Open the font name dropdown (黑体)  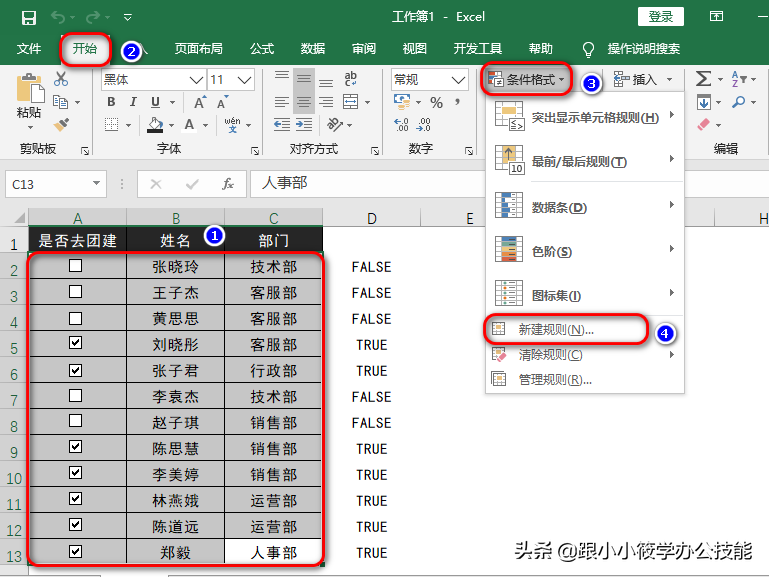pos(196,79)
